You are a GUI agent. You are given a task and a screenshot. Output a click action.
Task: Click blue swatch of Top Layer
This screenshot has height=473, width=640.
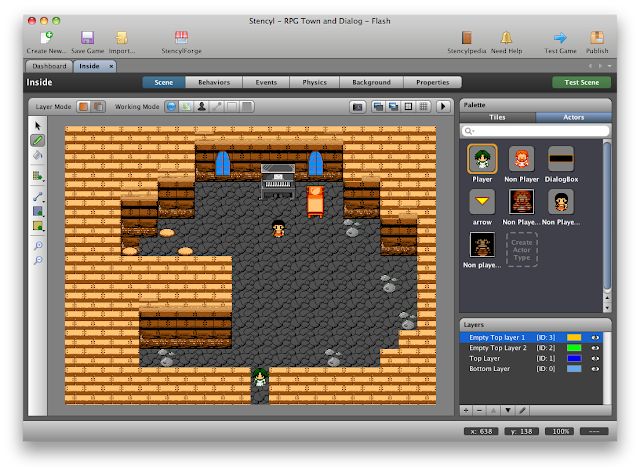574,358
